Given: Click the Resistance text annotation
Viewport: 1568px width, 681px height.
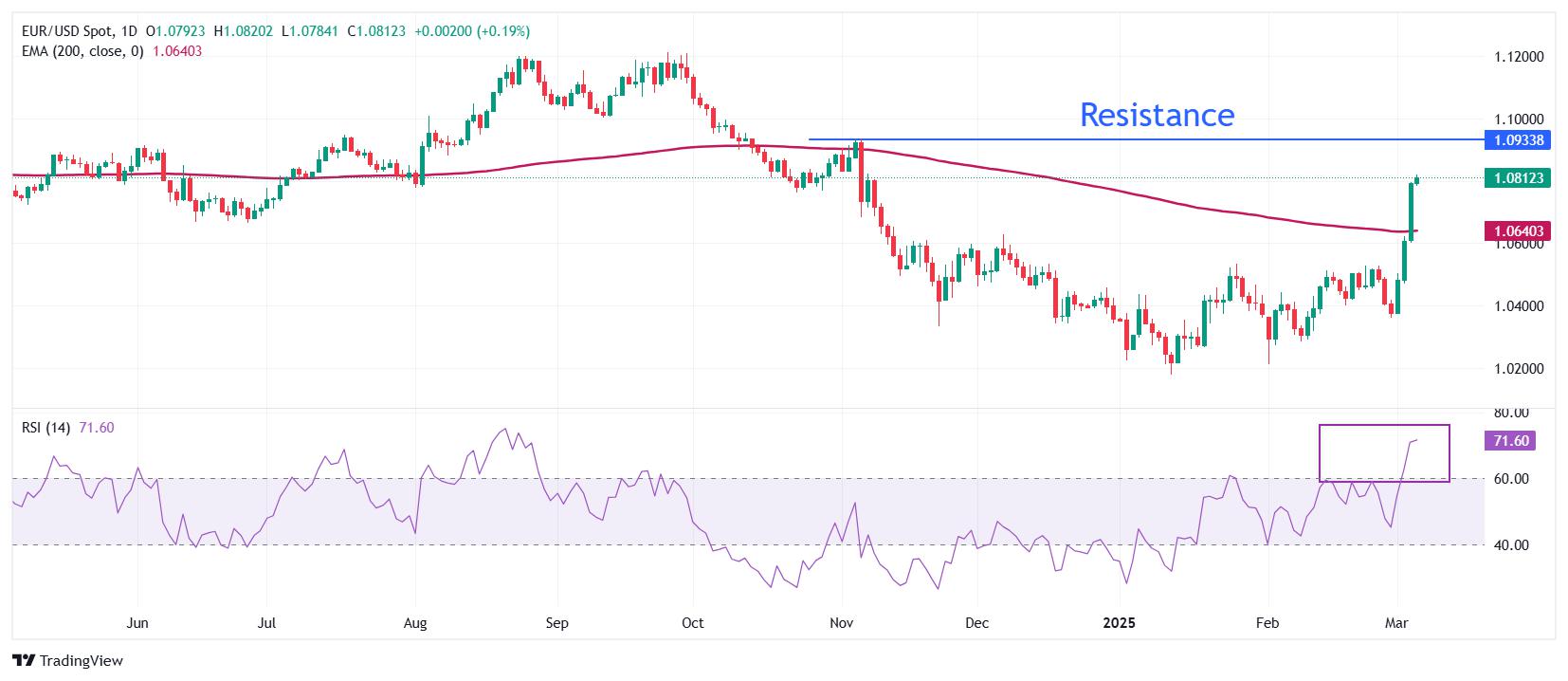Looking at the screenshot, I should click(x=1157, y=115).
